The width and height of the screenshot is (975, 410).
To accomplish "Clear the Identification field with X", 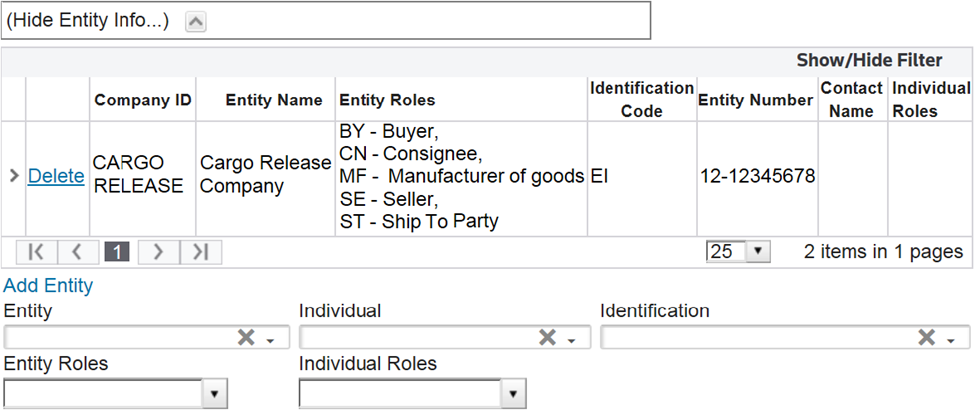I will click(x=927, y=338).
